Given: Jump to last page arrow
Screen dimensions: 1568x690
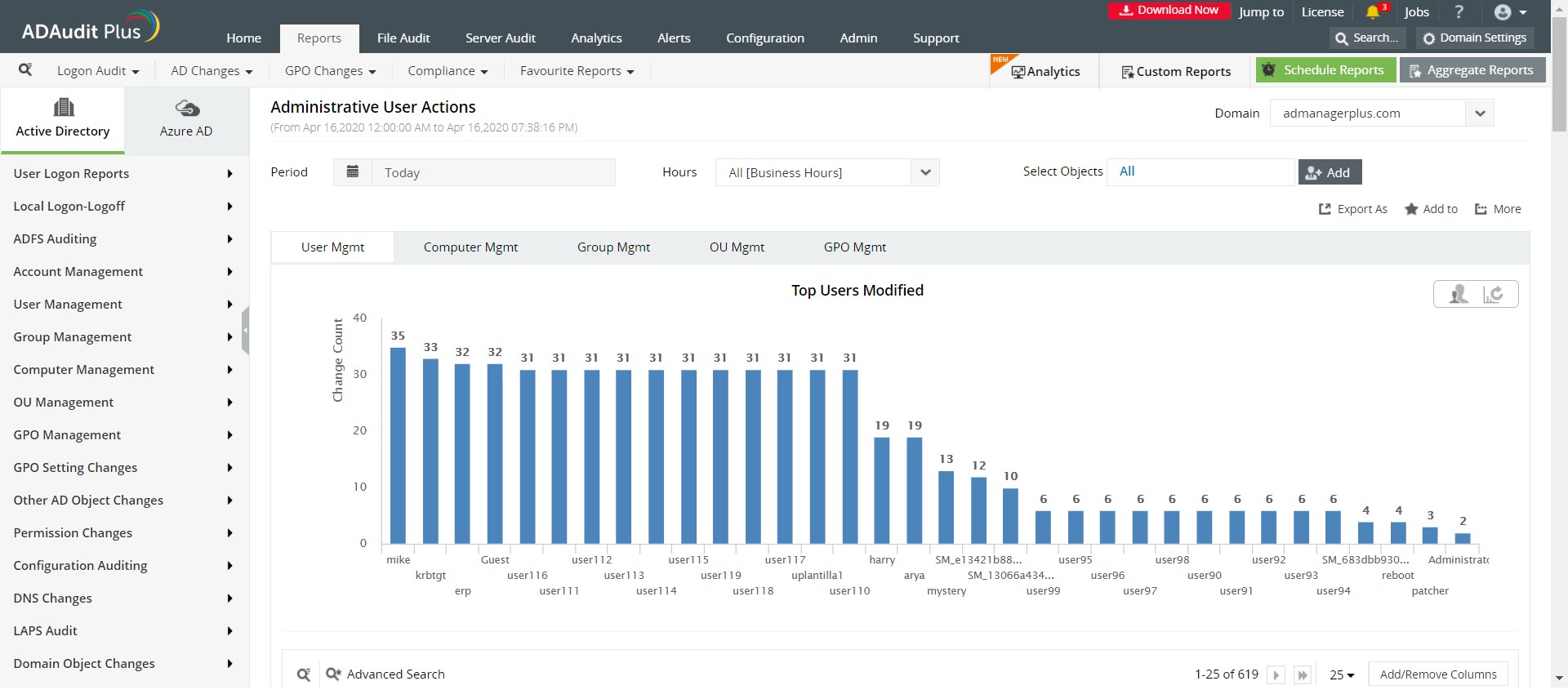Looking at the screenshot, I should (x=1303, y=675).
